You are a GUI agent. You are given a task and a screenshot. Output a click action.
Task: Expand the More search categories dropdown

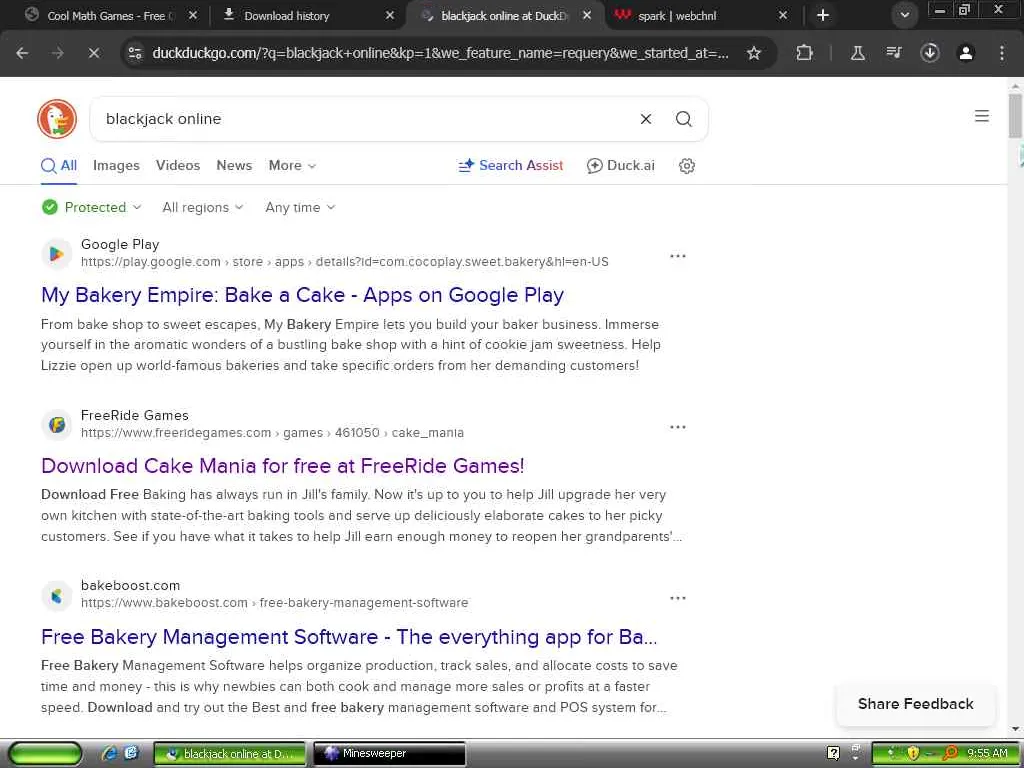[x=292, y=166]
